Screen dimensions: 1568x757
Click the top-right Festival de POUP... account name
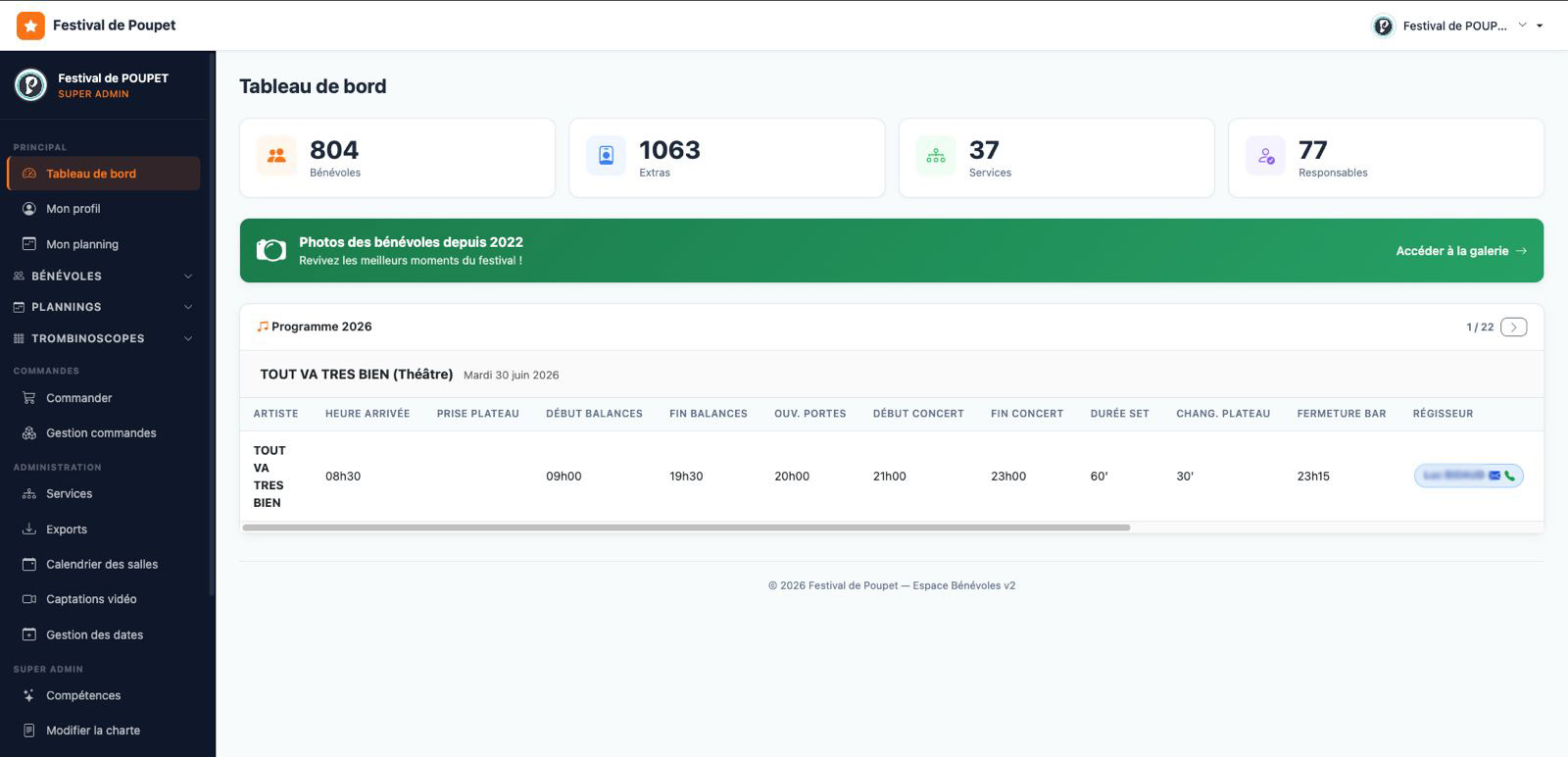tap(1455, 26)
